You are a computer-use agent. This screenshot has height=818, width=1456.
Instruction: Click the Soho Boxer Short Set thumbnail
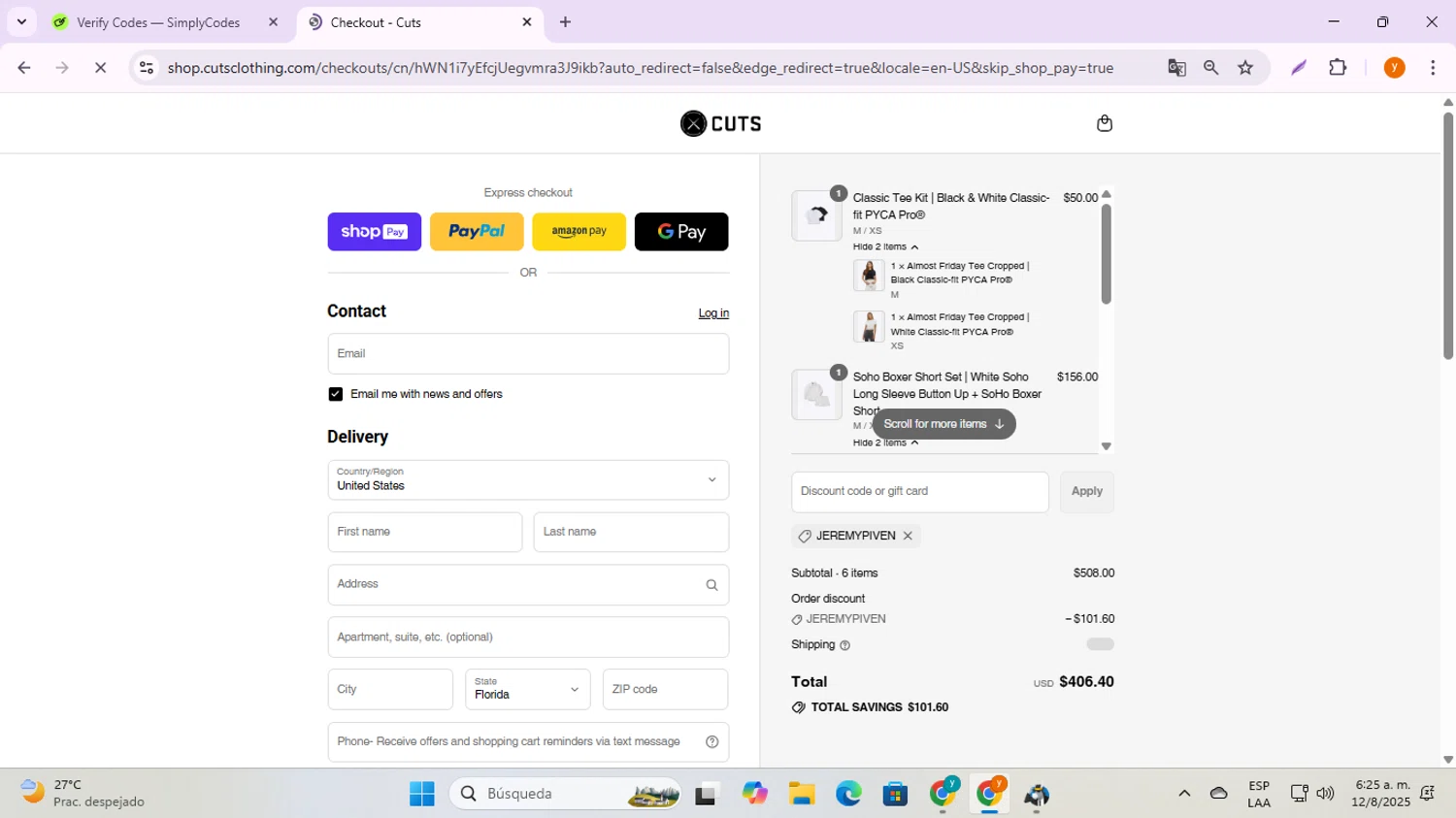click(816, 395)
